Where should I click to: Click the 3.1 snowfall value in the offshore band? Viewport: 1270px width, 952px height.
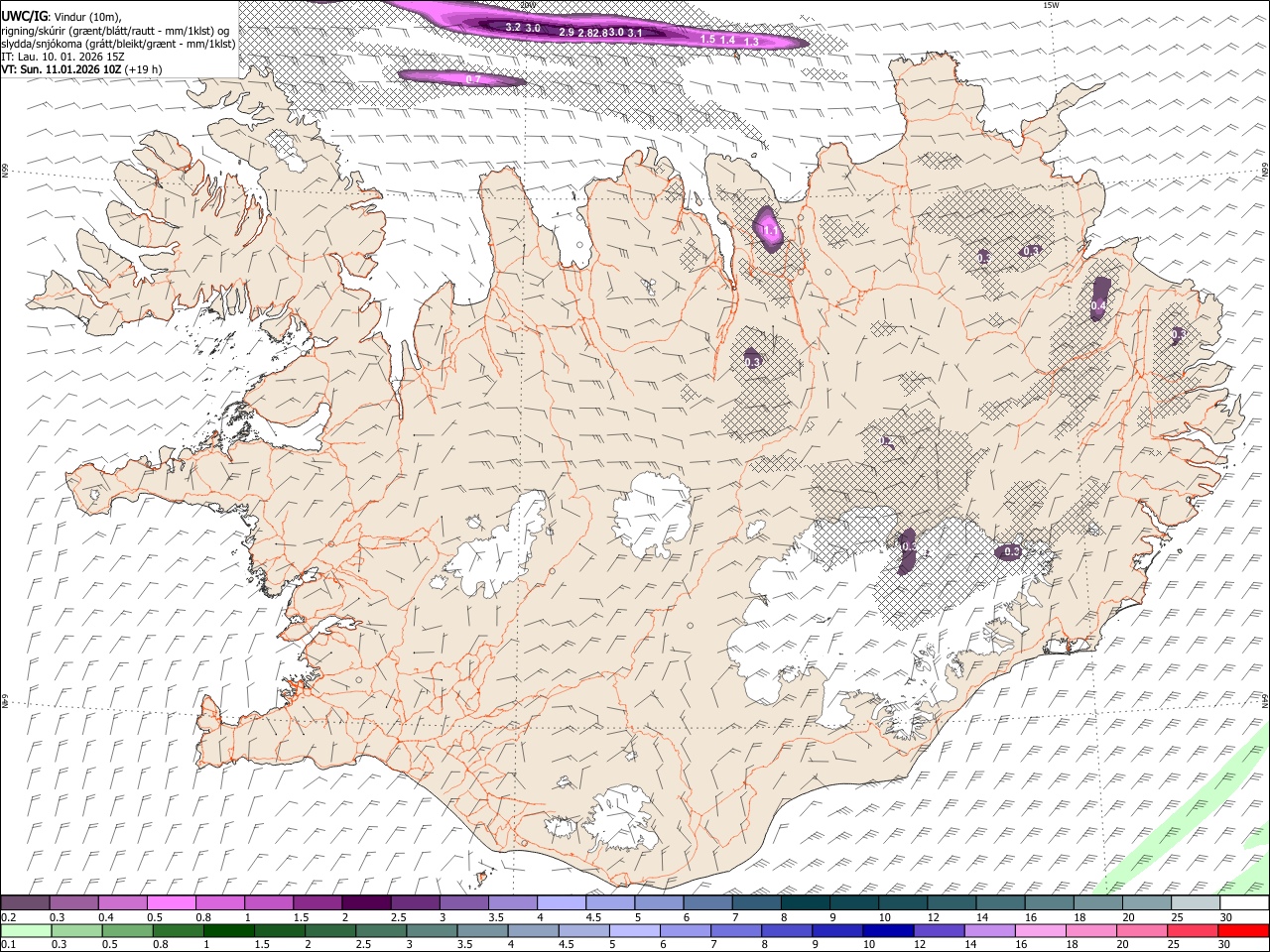(x=636, y=33)
